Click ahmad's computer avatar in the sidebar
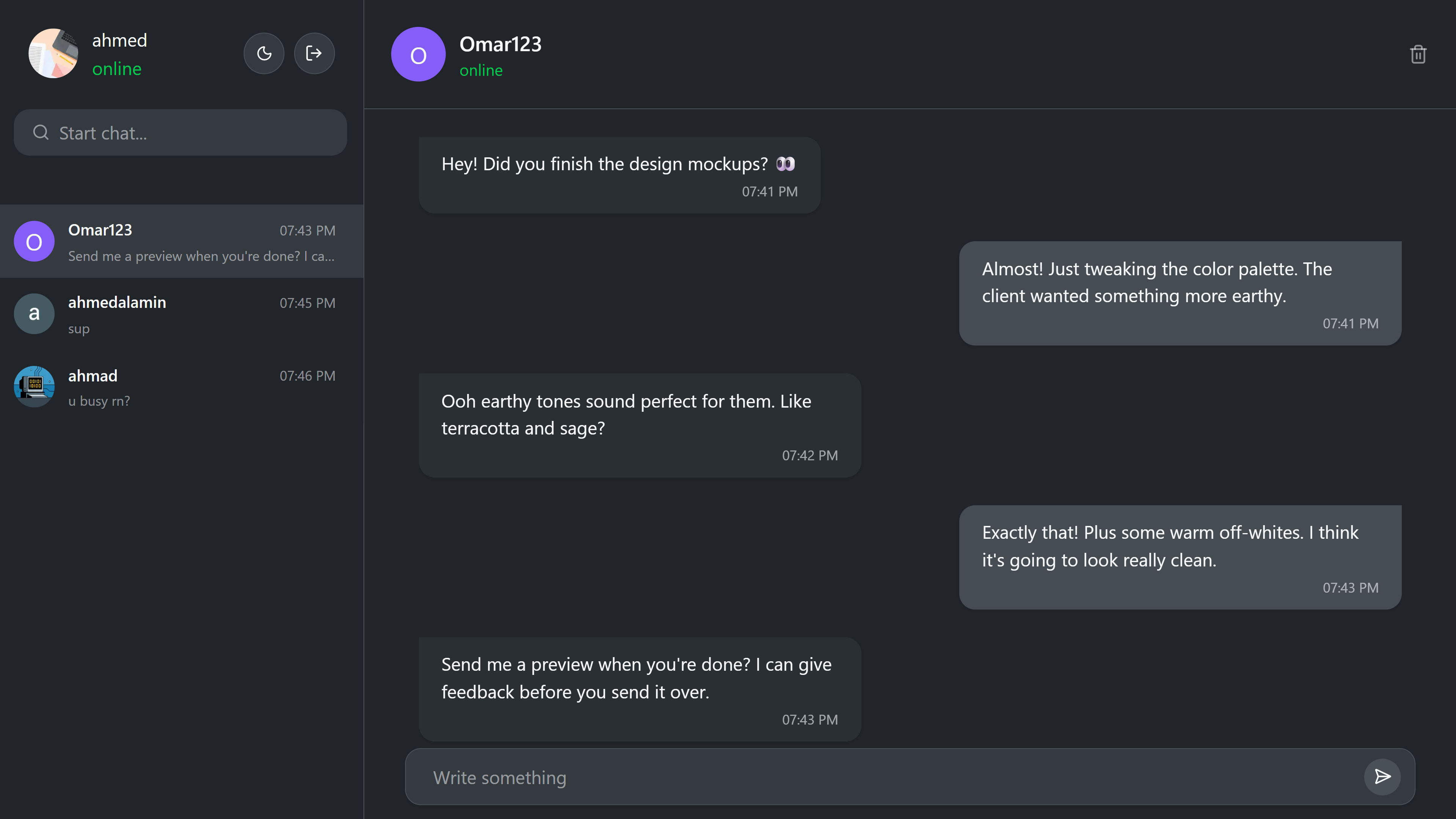The width and height of the screenshot is (1456, 819). [33, 386]
